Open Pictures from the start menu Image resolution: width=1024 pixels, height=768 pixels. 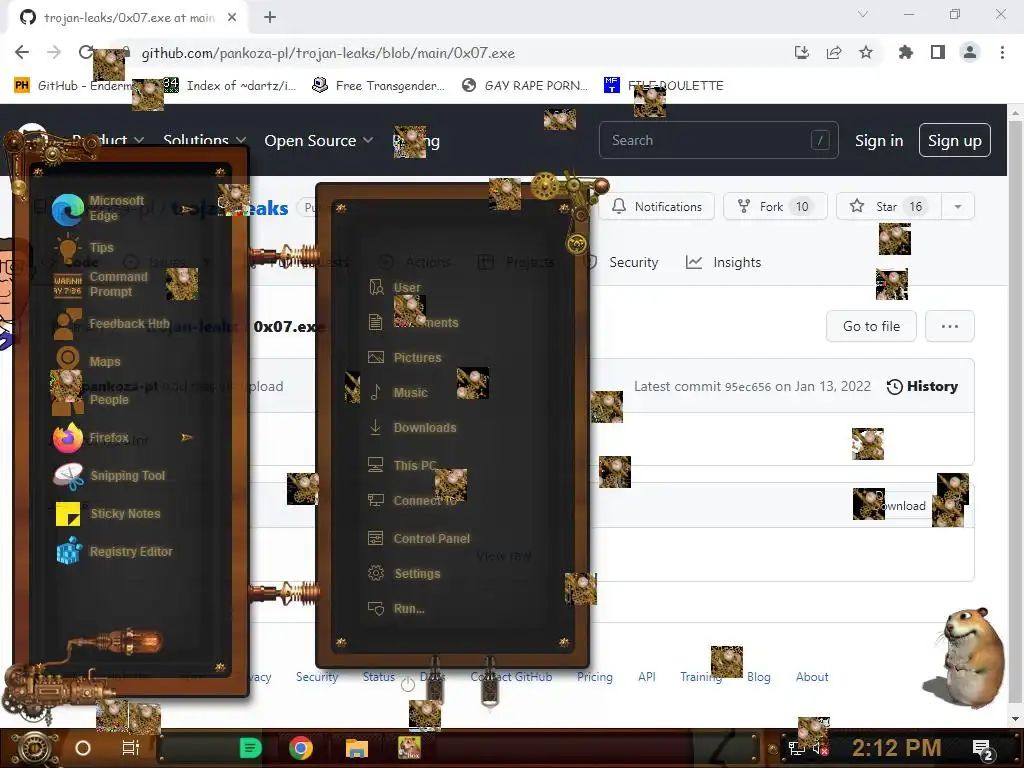pos(405,357)
